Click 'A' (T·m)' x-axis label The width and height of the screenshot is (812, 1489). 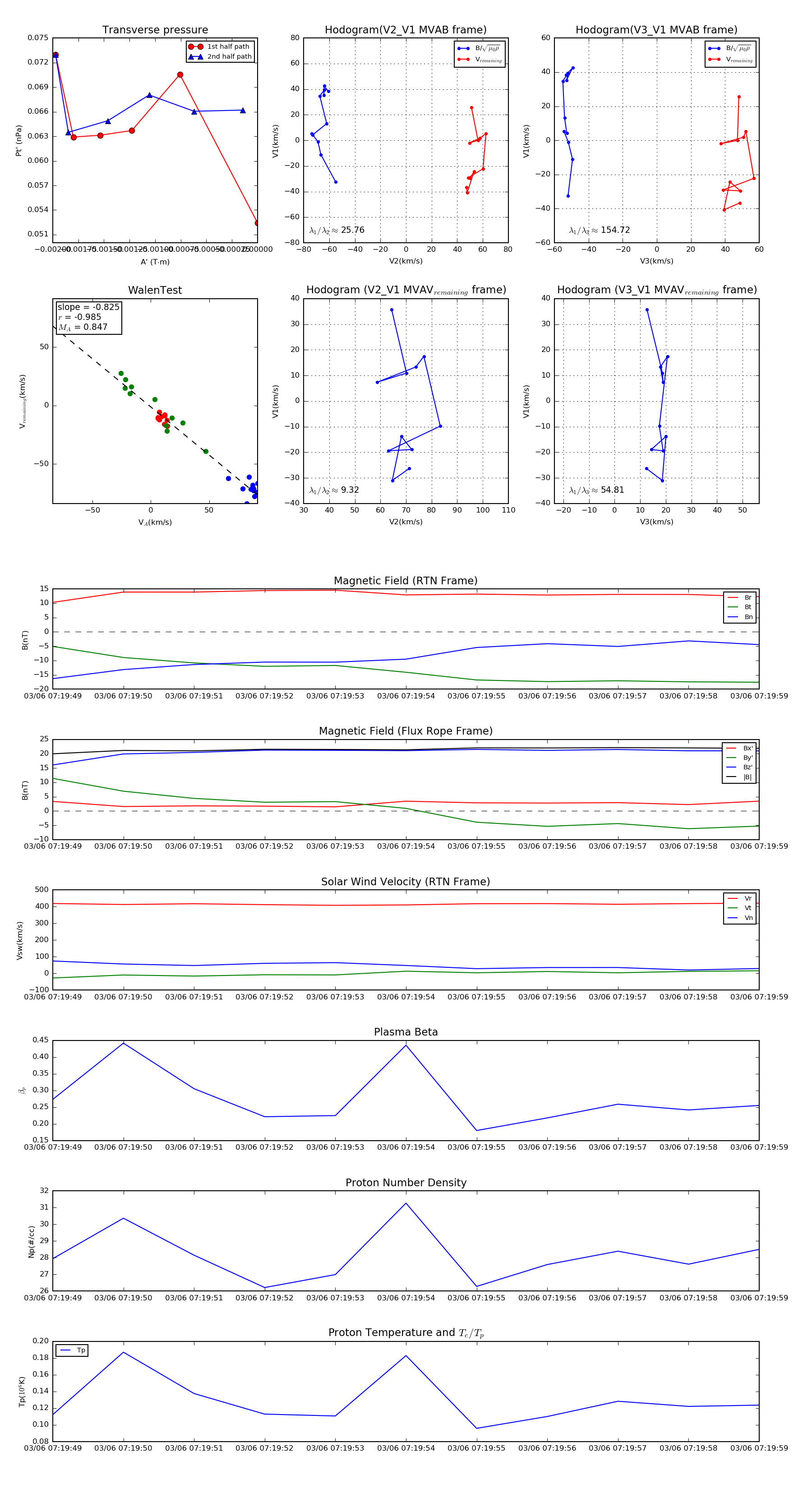point(155,262)
